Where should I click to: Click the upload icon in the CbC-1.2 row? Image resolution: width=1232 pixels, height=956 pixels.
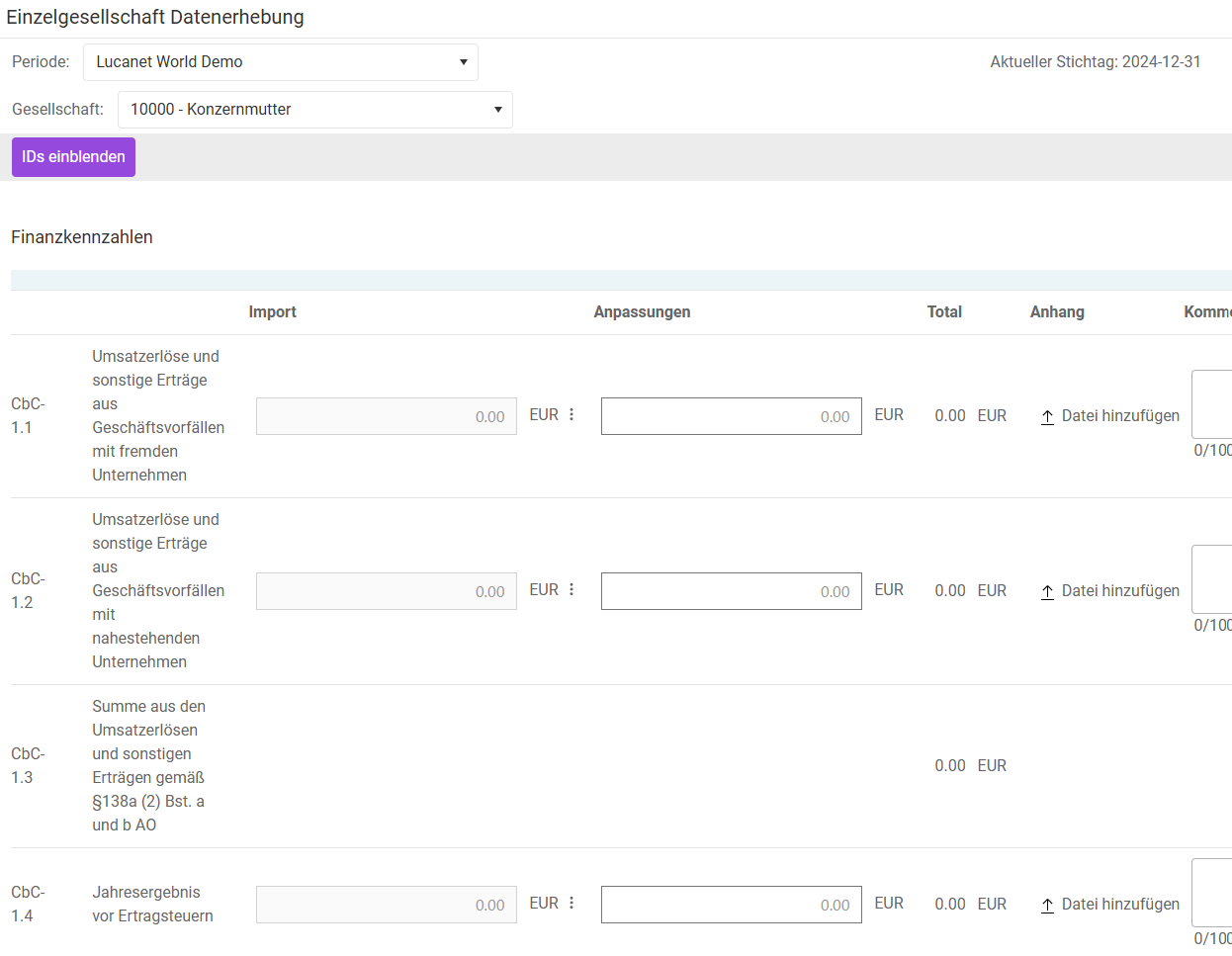(x=1047, y=592)
